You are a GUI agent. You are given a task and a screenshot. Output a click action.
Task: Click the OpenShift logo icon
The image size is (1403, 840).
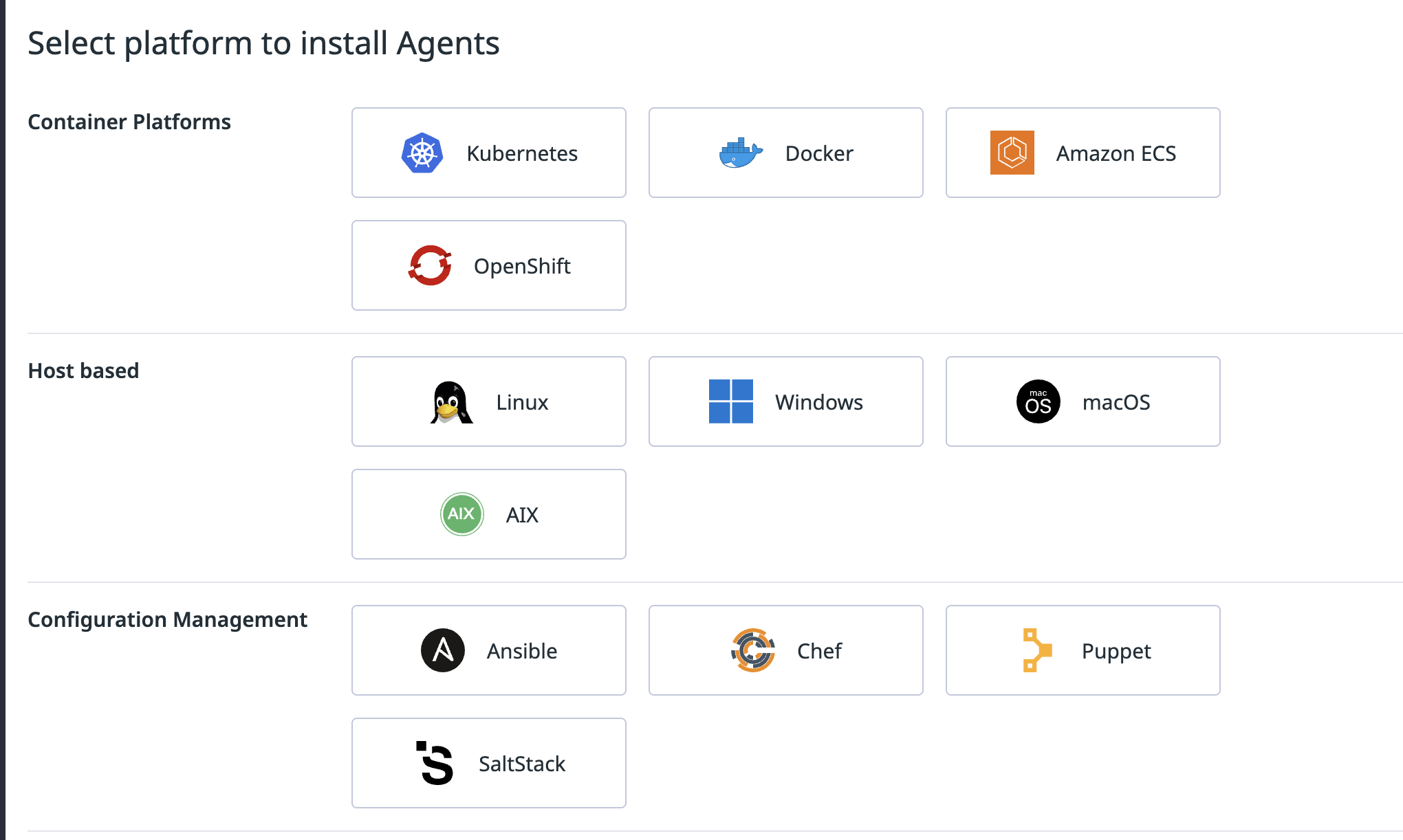[431, 265]
